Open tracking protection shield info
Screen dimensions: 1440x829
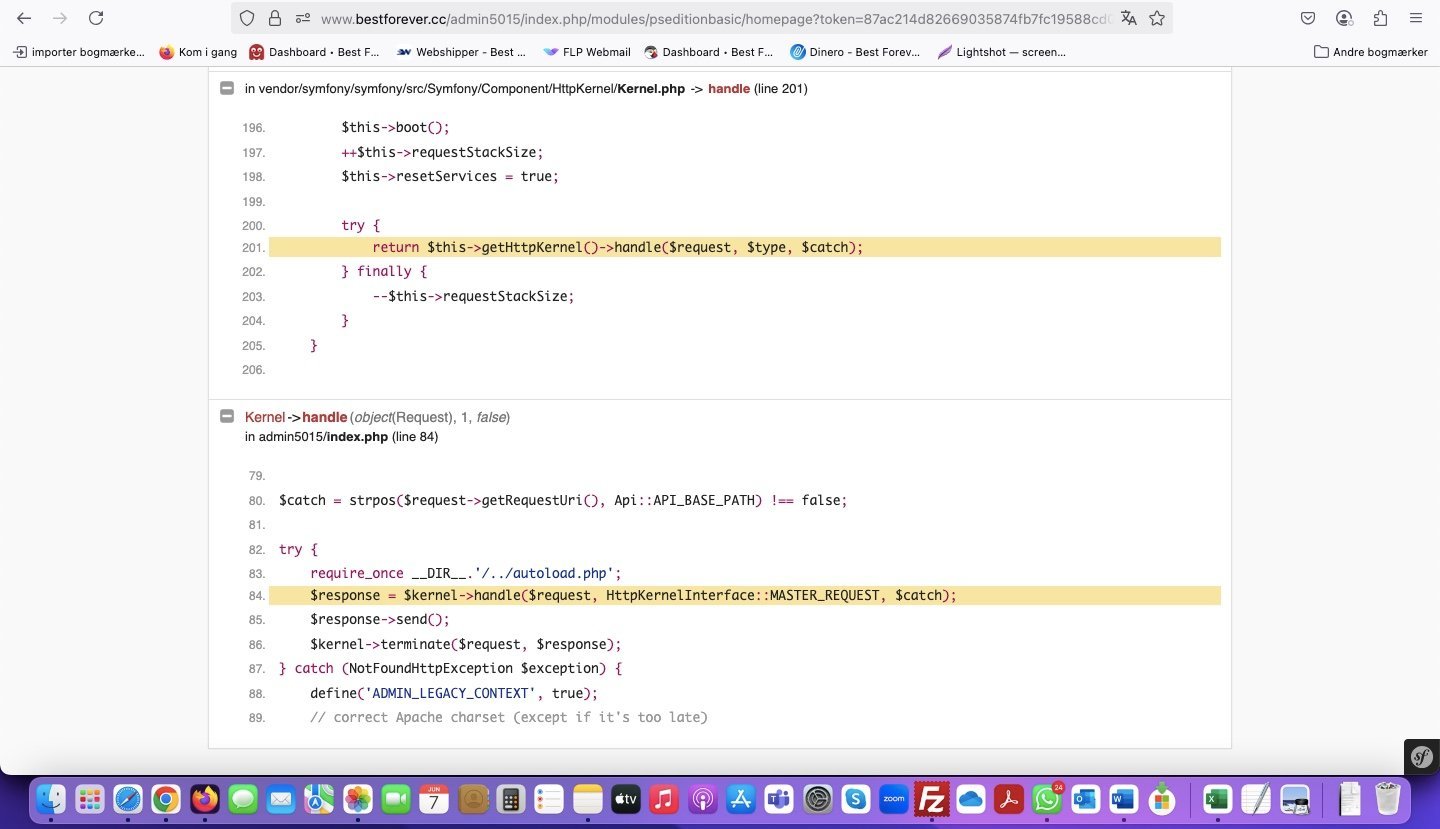point(247,18)
